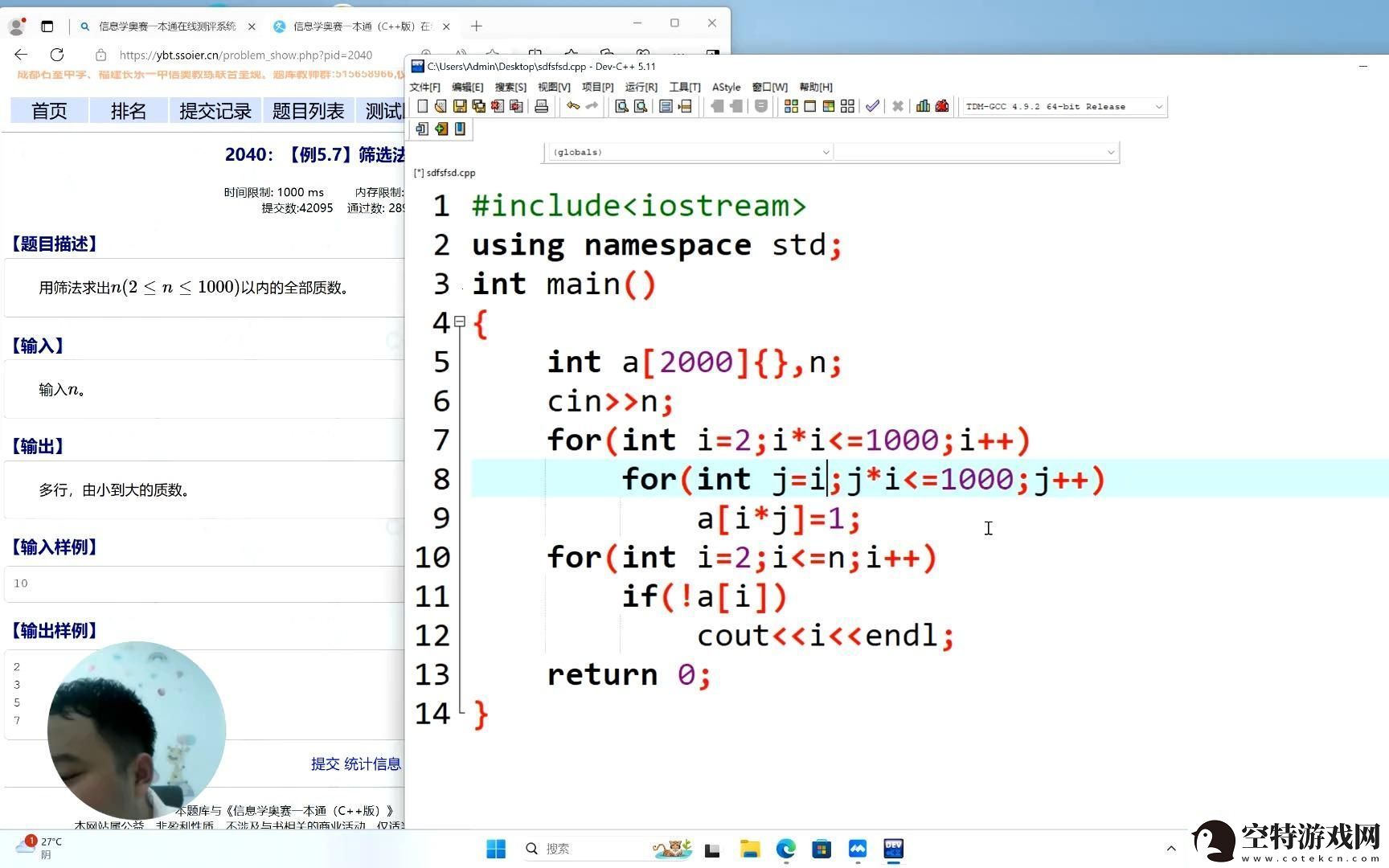This screenshot has width=1389, height=868.
Task: Open the 窗口[W] menu
Action: coord(770,87)
